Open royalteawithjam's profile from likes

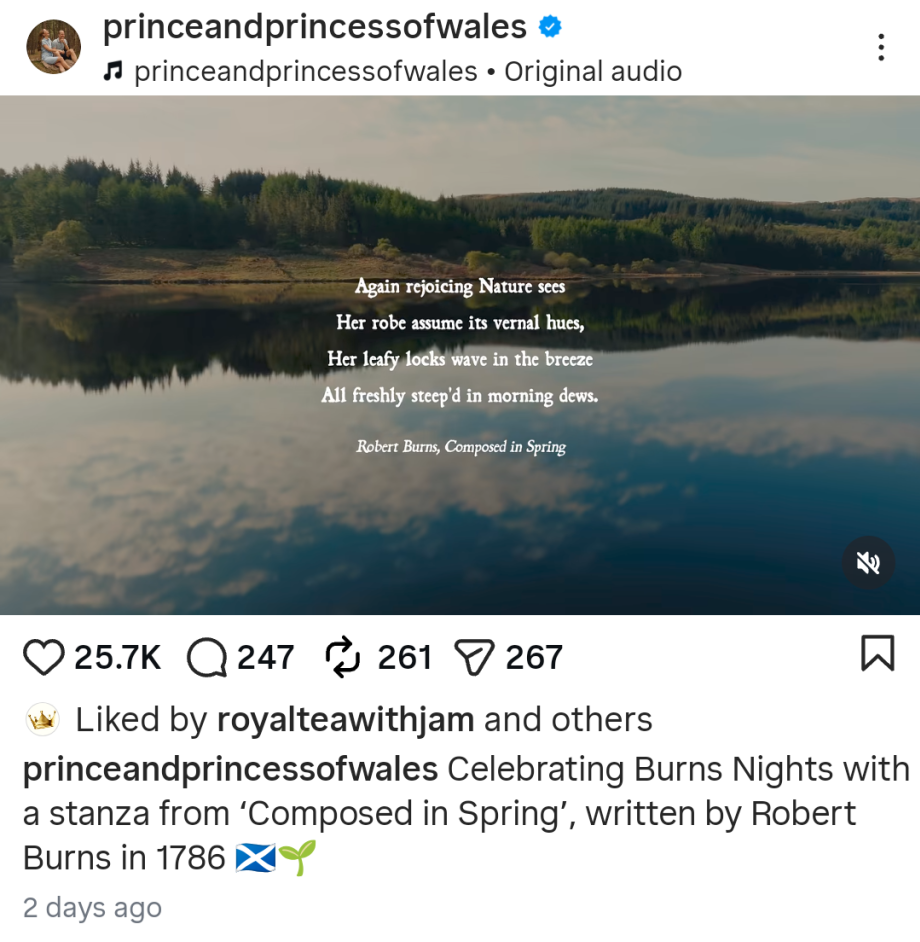345,719
